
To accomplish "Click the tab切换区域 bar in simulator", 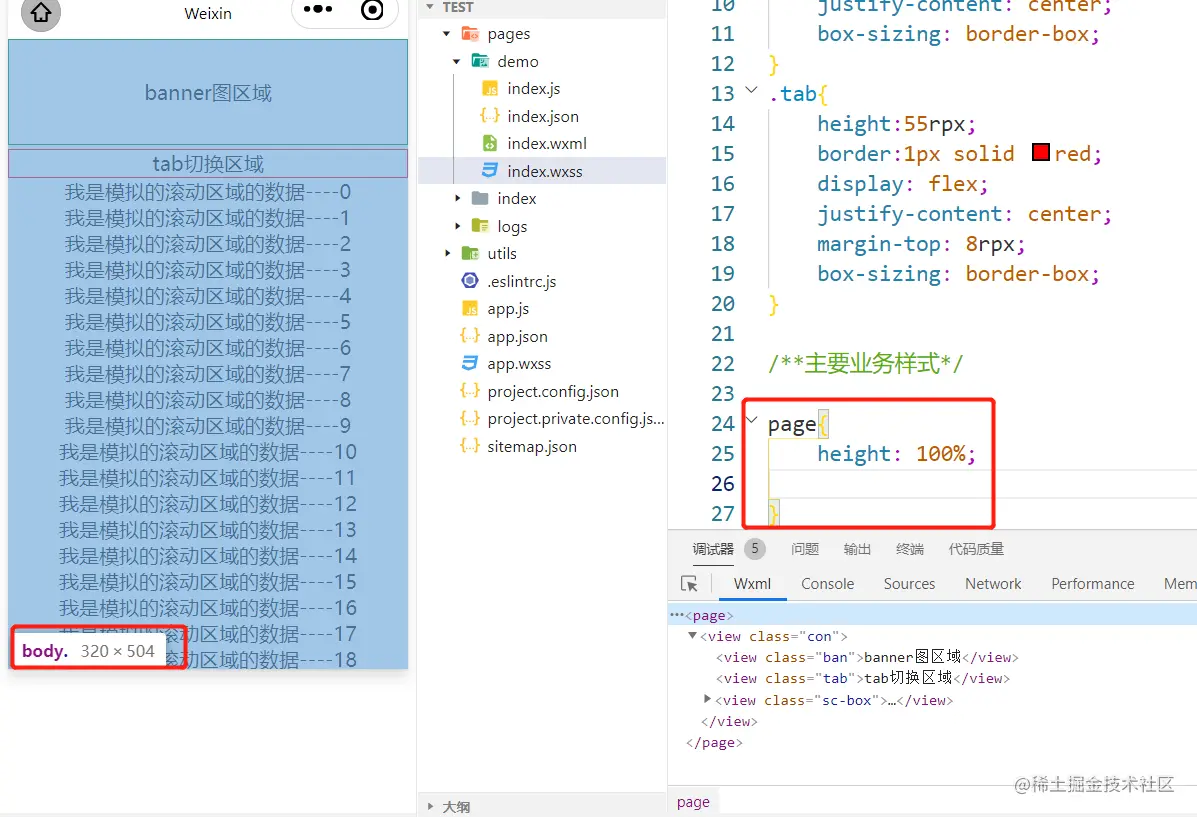I will click(208, 164).
